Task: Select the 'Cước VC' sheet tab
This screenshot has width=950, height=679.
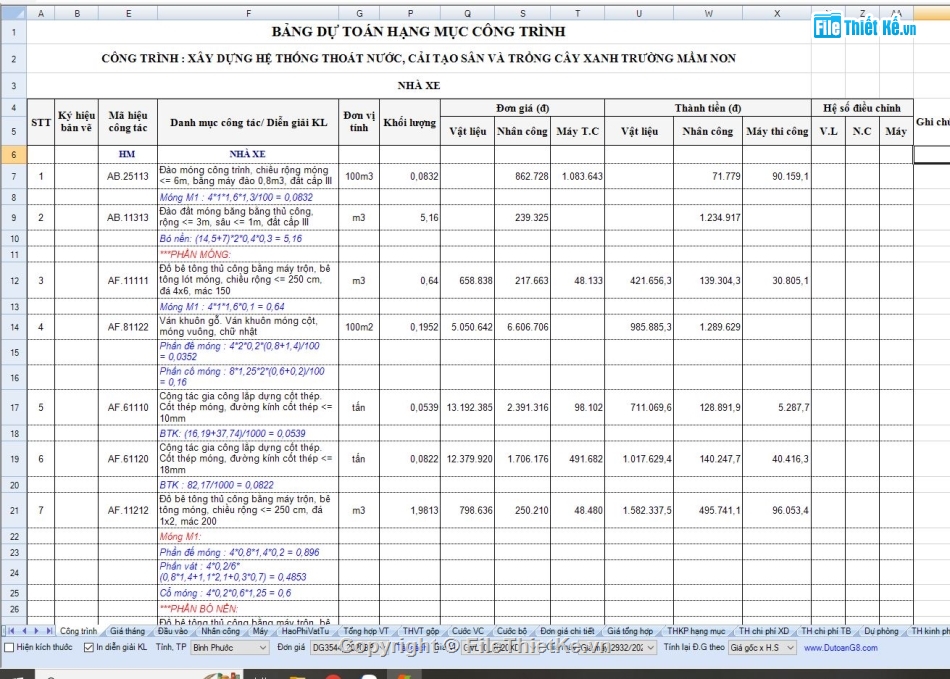Action: pyautogui.click(x=468, y=631)
